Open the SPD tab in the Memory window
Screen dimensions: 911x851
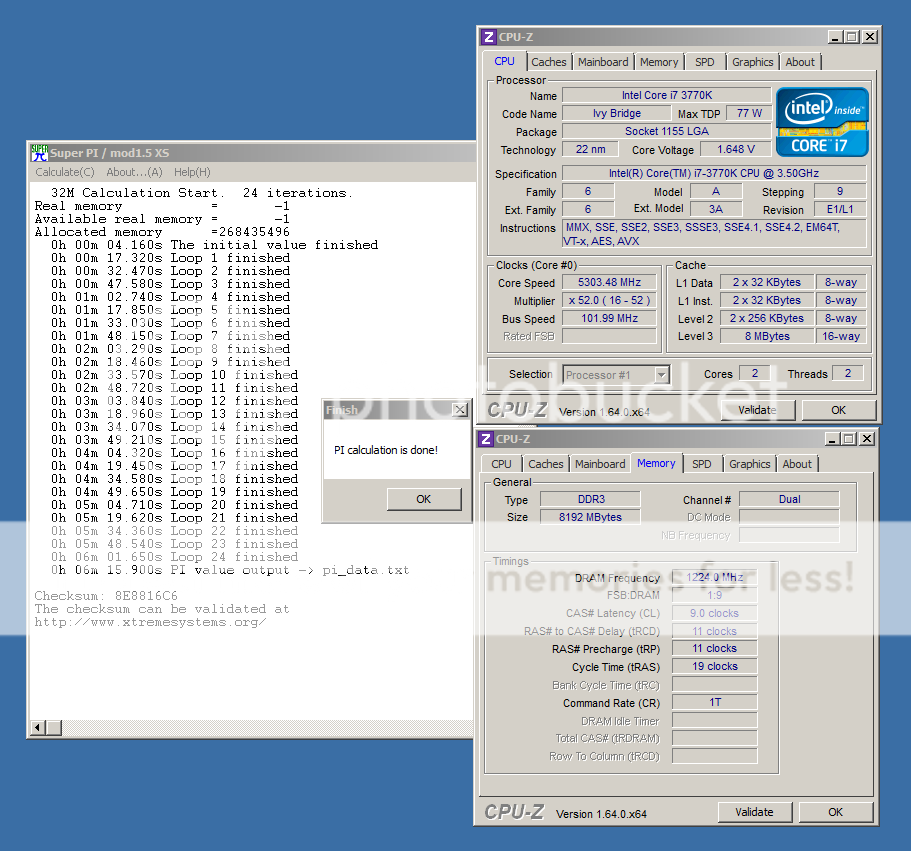(703, 463)
